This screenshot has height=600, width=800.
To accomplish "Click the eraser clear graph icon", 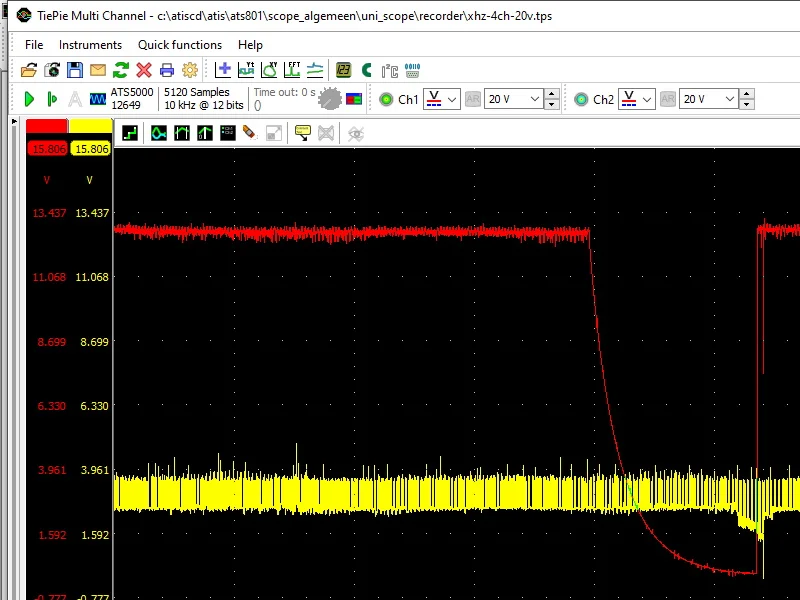I will point(250,133).
